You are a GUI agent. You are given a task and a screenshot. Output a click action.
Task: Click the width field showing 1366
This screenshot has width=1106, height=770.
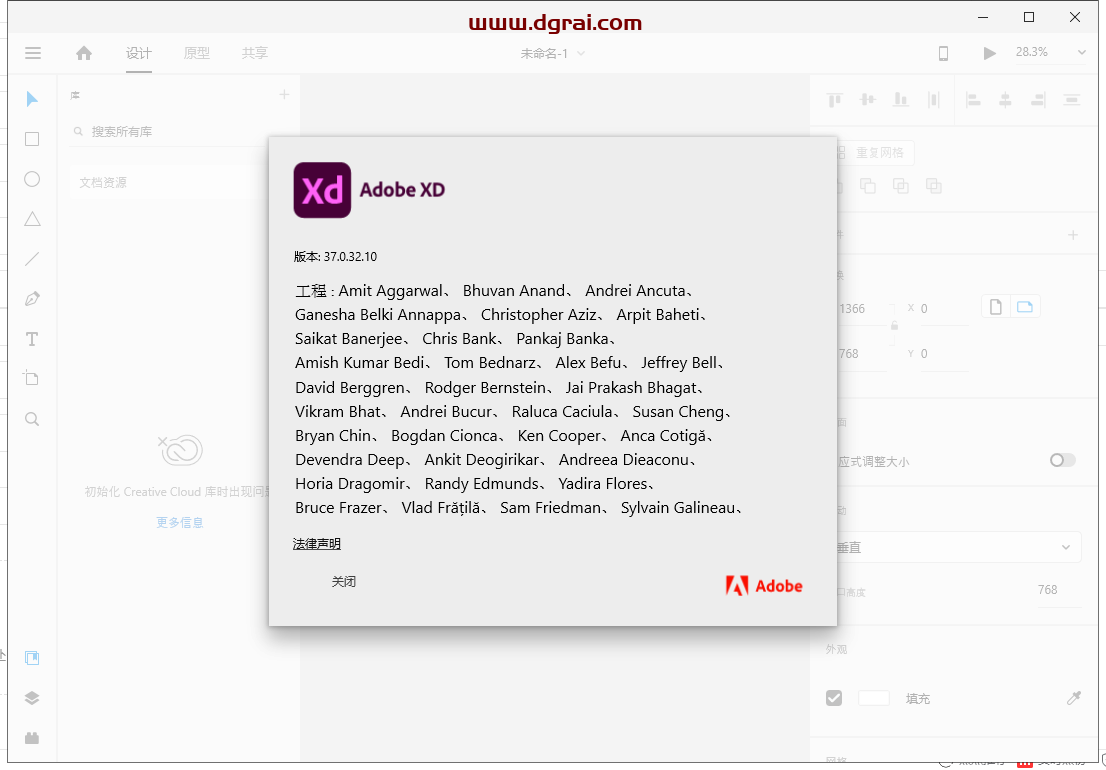tap(861, 309)
